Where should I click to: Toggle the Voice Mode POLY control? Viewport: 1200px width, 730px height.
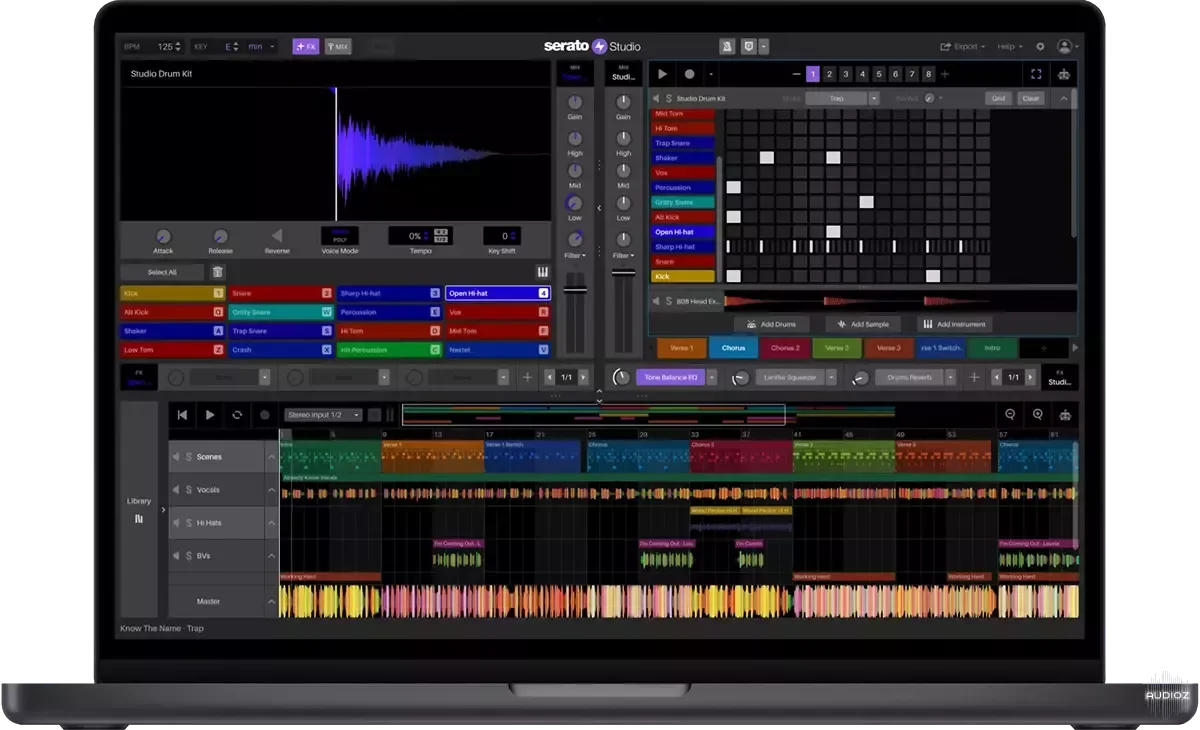point(339,235)
